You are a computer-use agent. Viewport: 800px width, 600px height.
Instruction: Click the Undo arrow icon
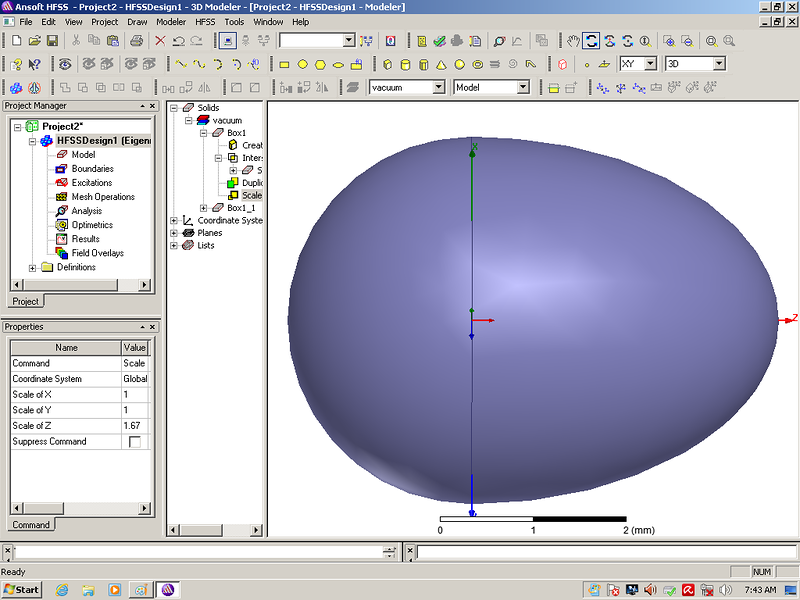pos(178,41)
